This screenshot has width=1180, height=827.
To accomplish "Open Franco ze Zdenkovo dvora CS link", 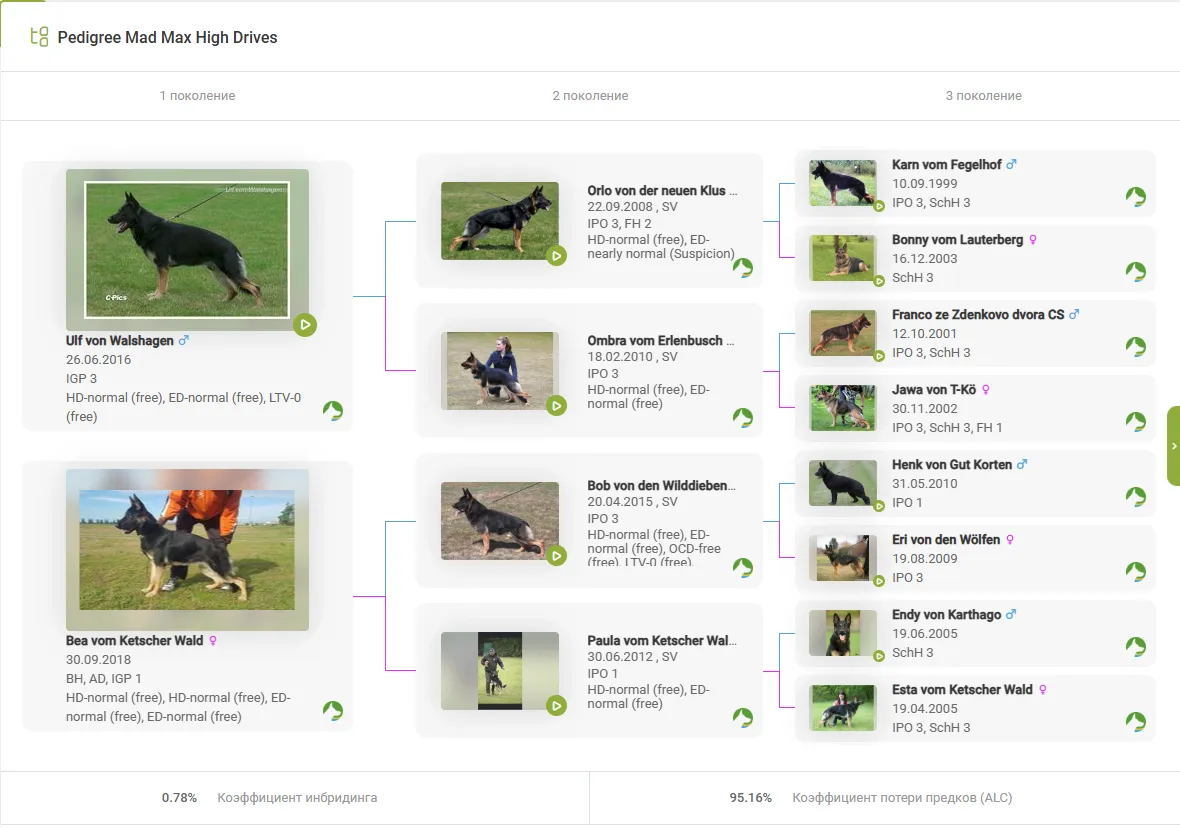I will tap(977, 314).
